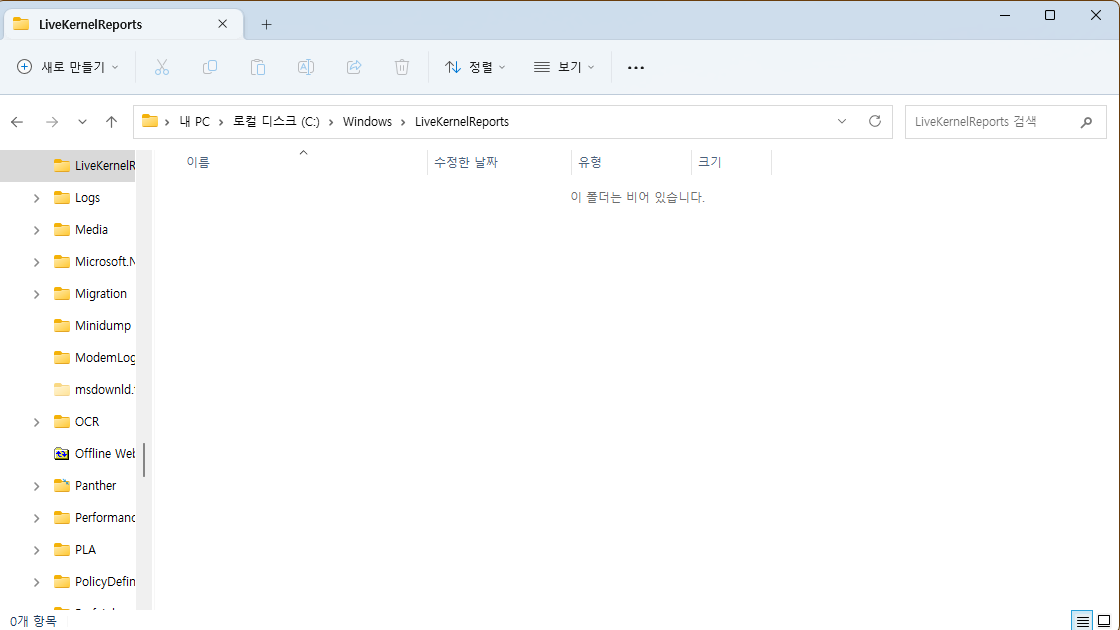Click the Paste icon in the toolbar

tap(258, 67)
